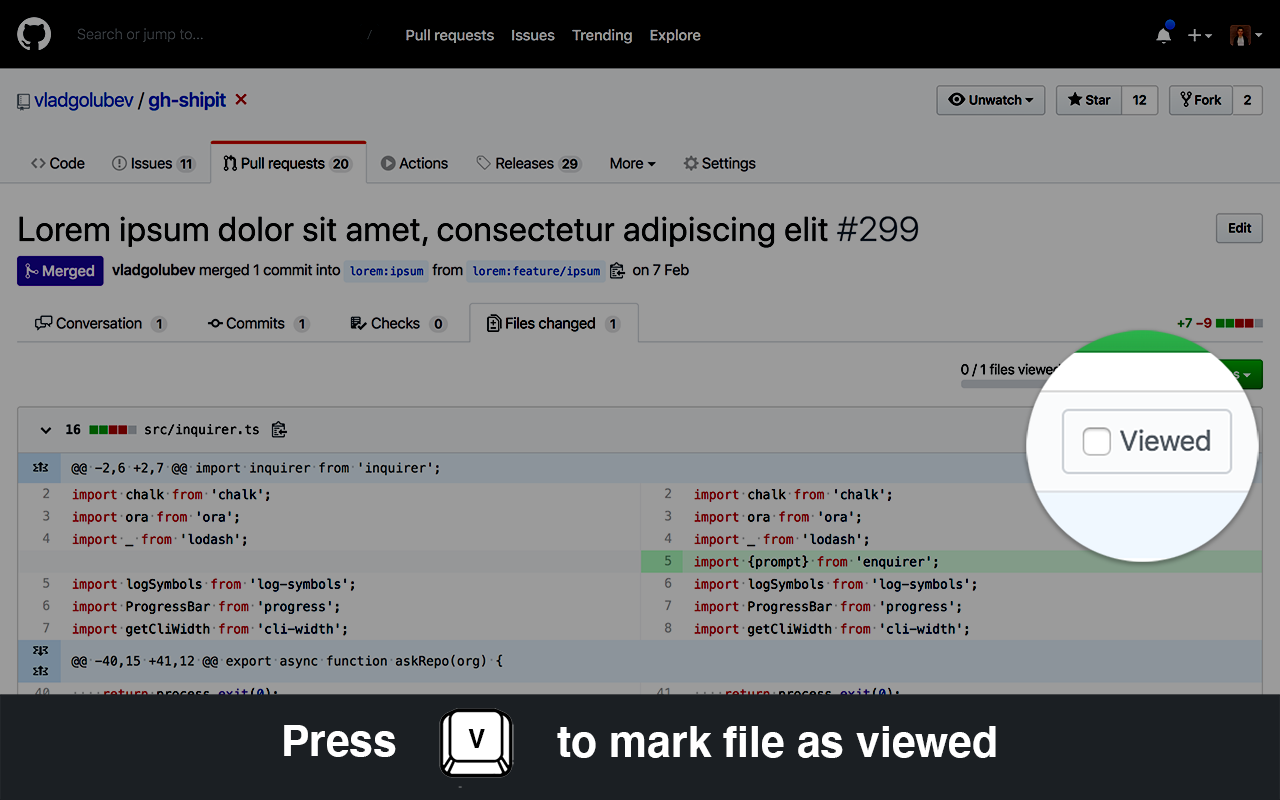Open the user avatar menu
Image resolution: width=1280 pixels, height=800 pixels.
[1246, 35]
